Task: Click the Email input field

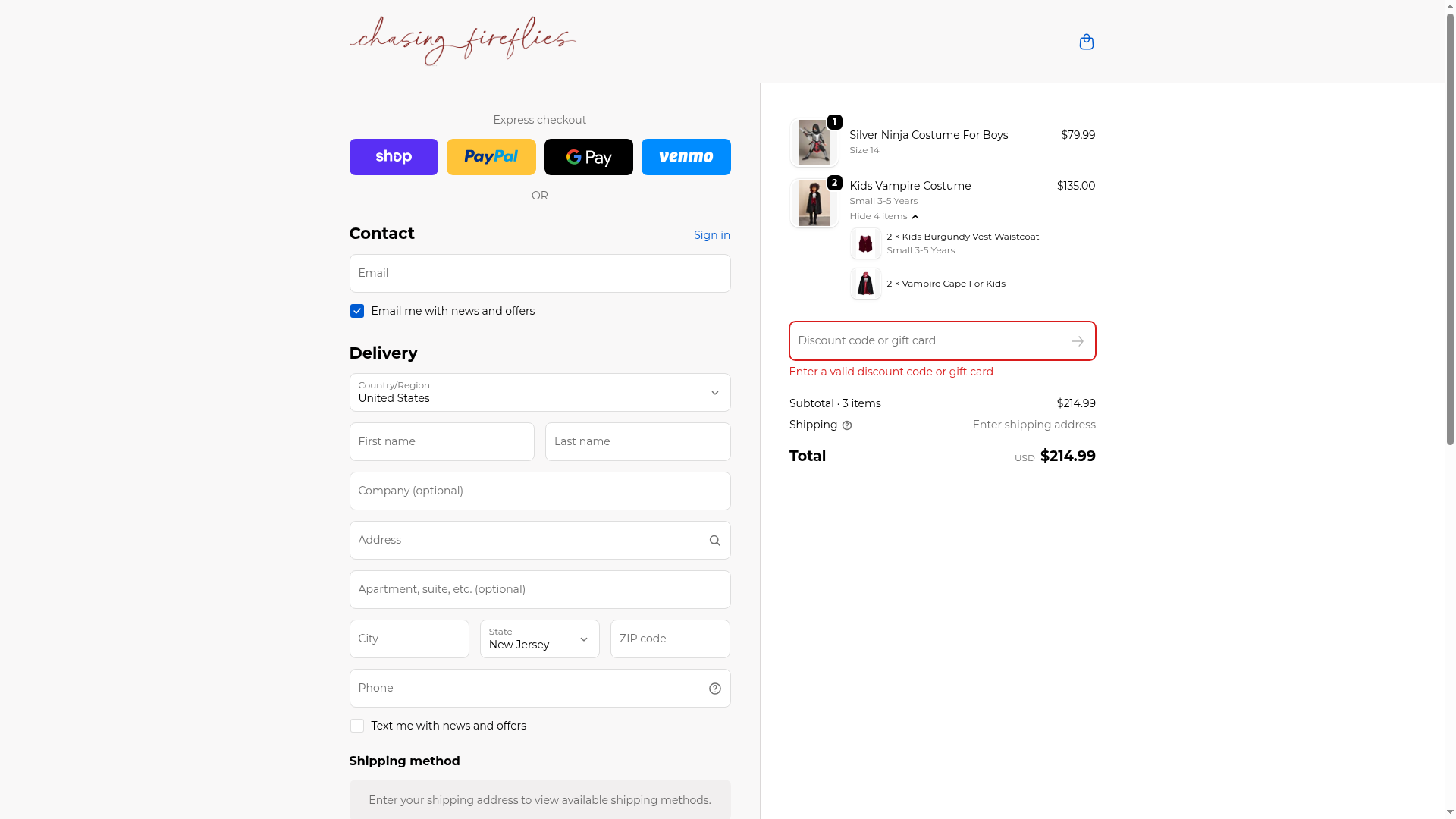Action: pos(539,274)
